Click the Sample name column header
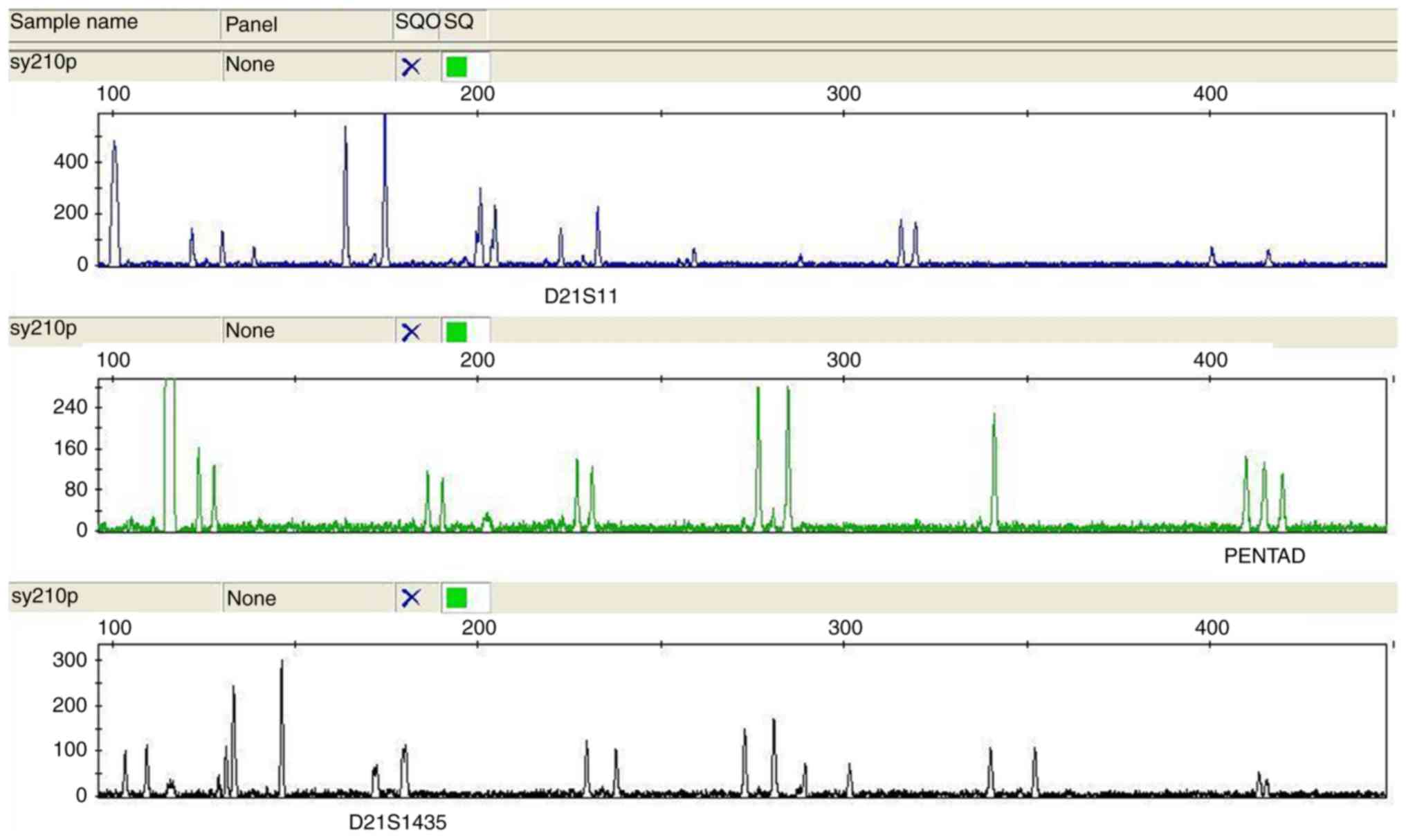This screenshot has width=1406, height=840. (74, 22)
